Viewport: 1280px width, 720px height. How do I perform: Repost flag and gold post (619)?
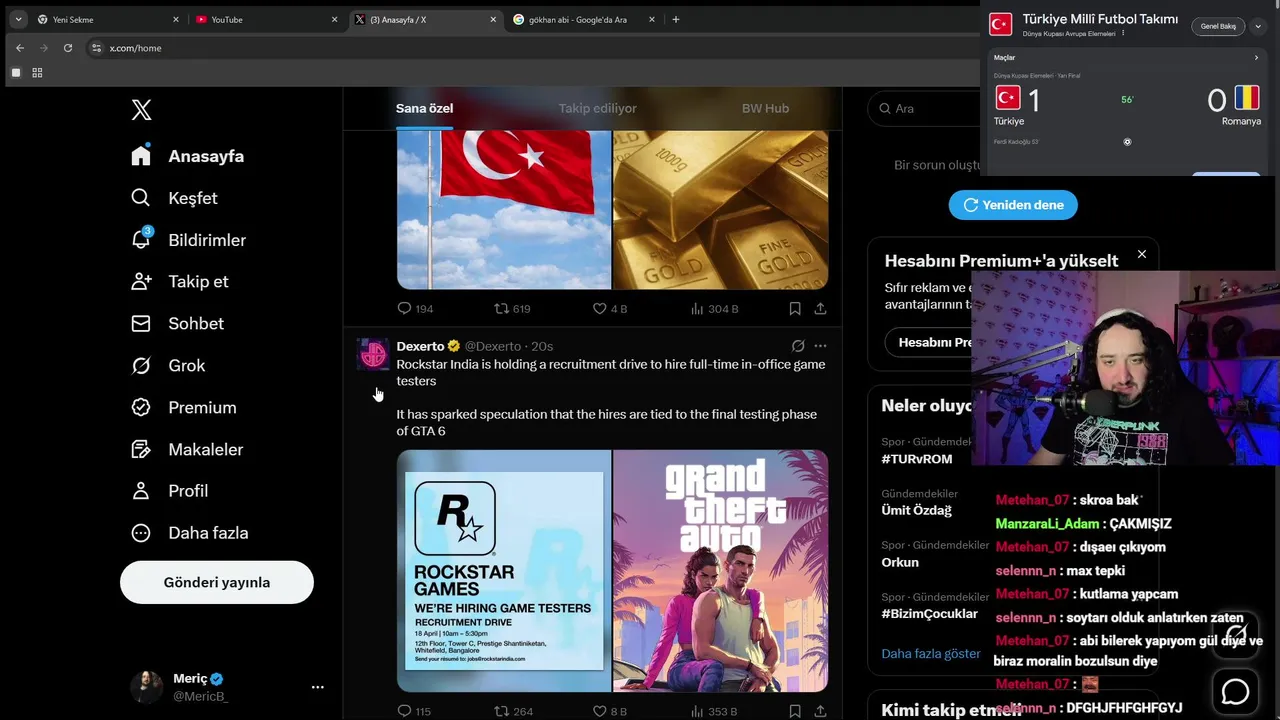pos(513,309)
